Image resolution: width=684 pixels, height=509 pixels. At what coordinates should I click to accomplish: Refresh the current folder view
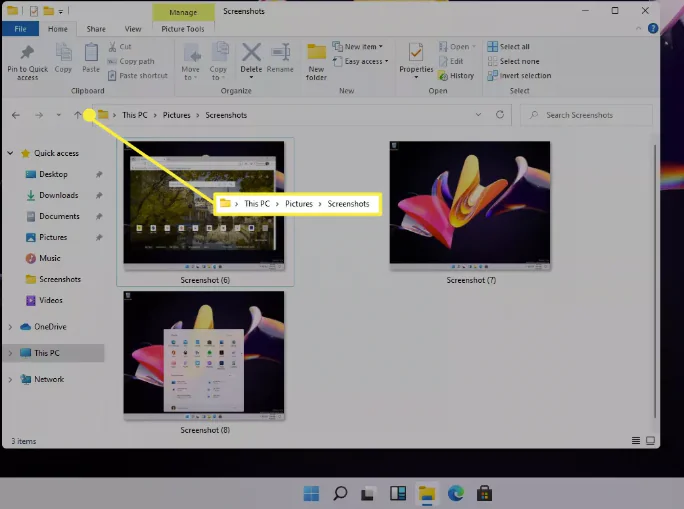pyautogui.click(x=500, y=115)
